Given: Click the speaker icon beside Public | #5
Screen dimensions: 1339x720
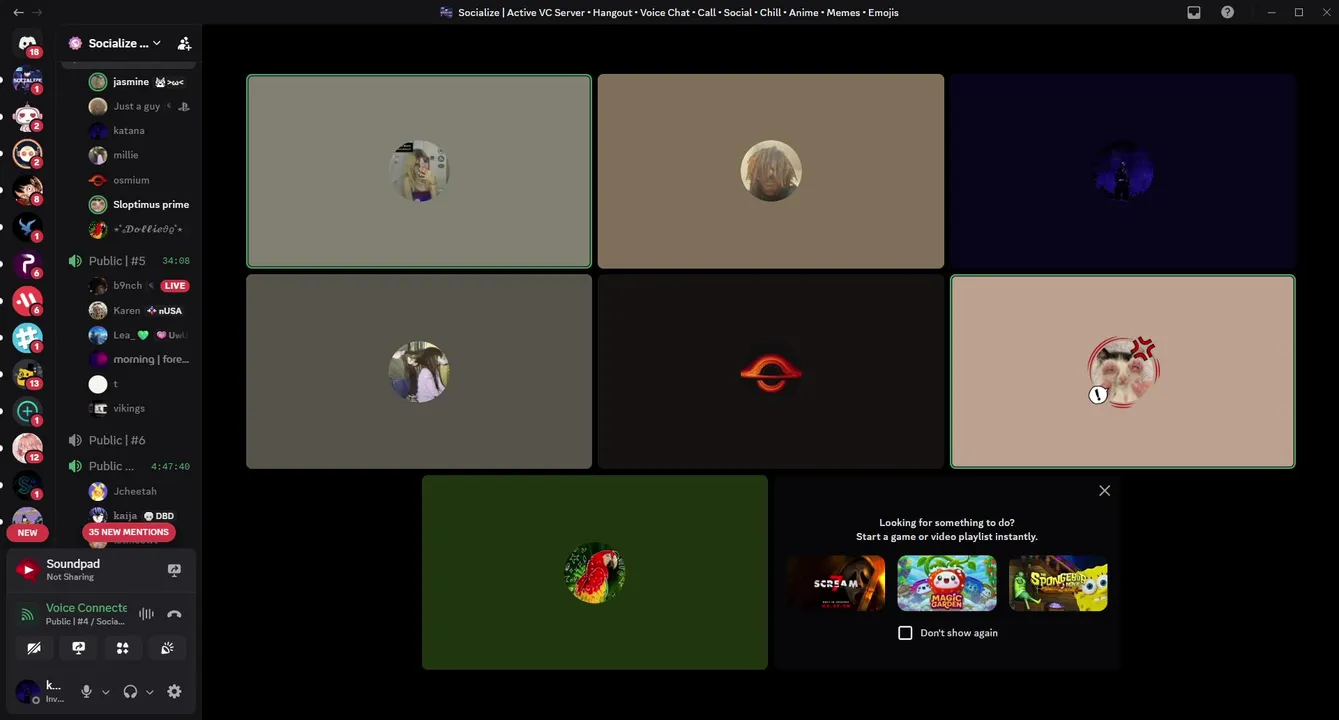Looking at the screenshot, I should [75, 261].
